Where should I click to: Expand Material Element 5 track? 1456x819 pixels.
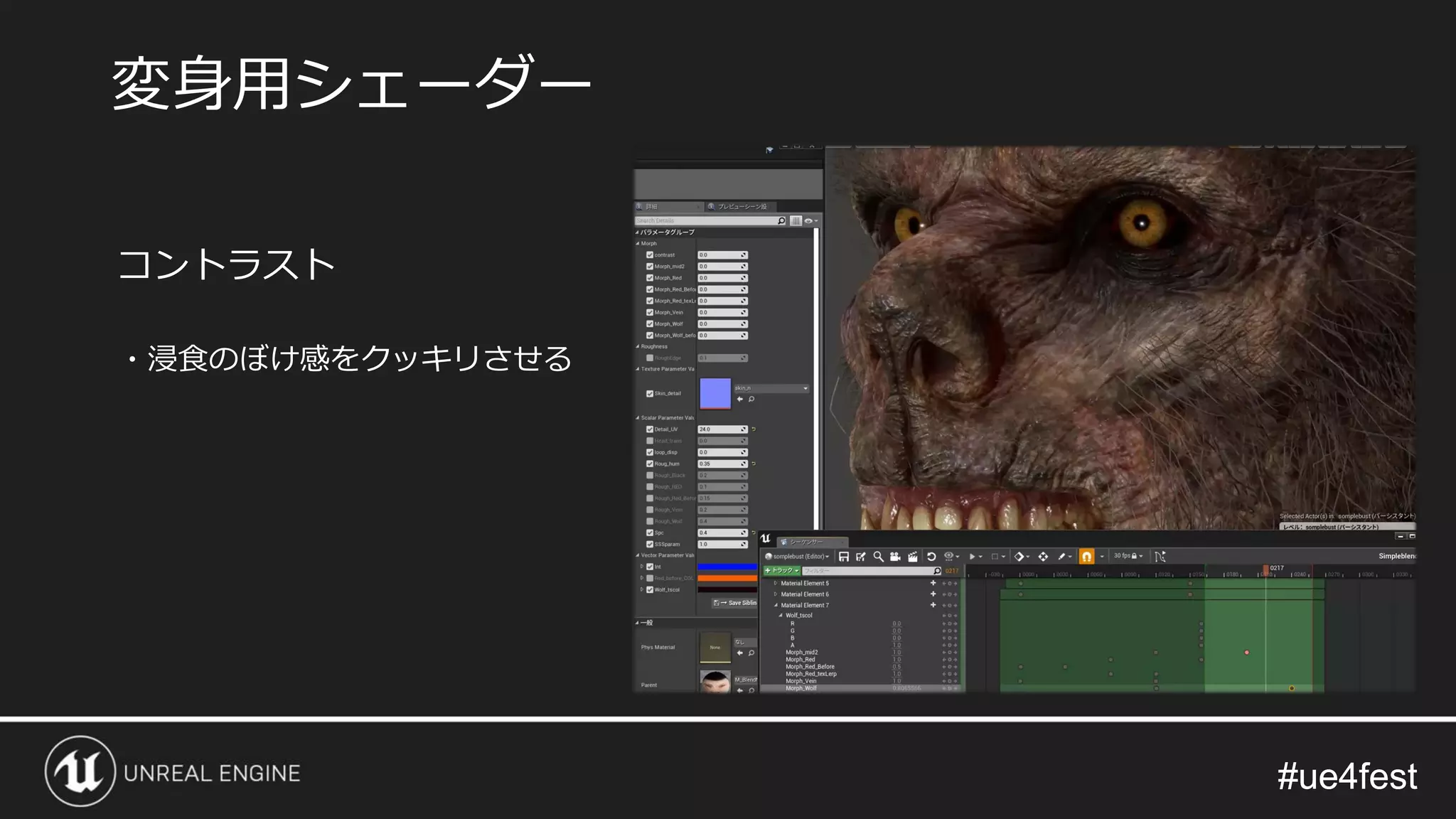(x=776, y=584)
